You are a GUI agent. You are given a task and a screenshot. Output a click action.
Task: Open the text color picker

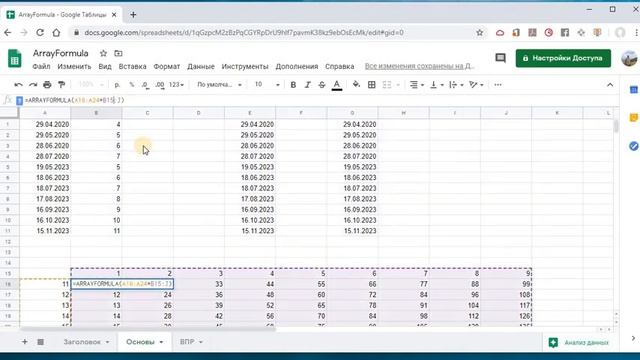coord(337,85)
